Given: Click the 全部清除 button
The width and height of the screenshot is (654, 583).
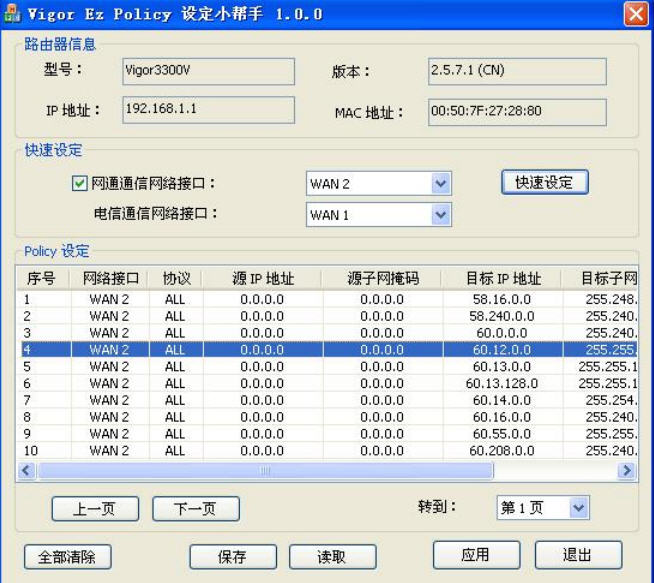Looking at the screenshot, I should tap(68, 557).
